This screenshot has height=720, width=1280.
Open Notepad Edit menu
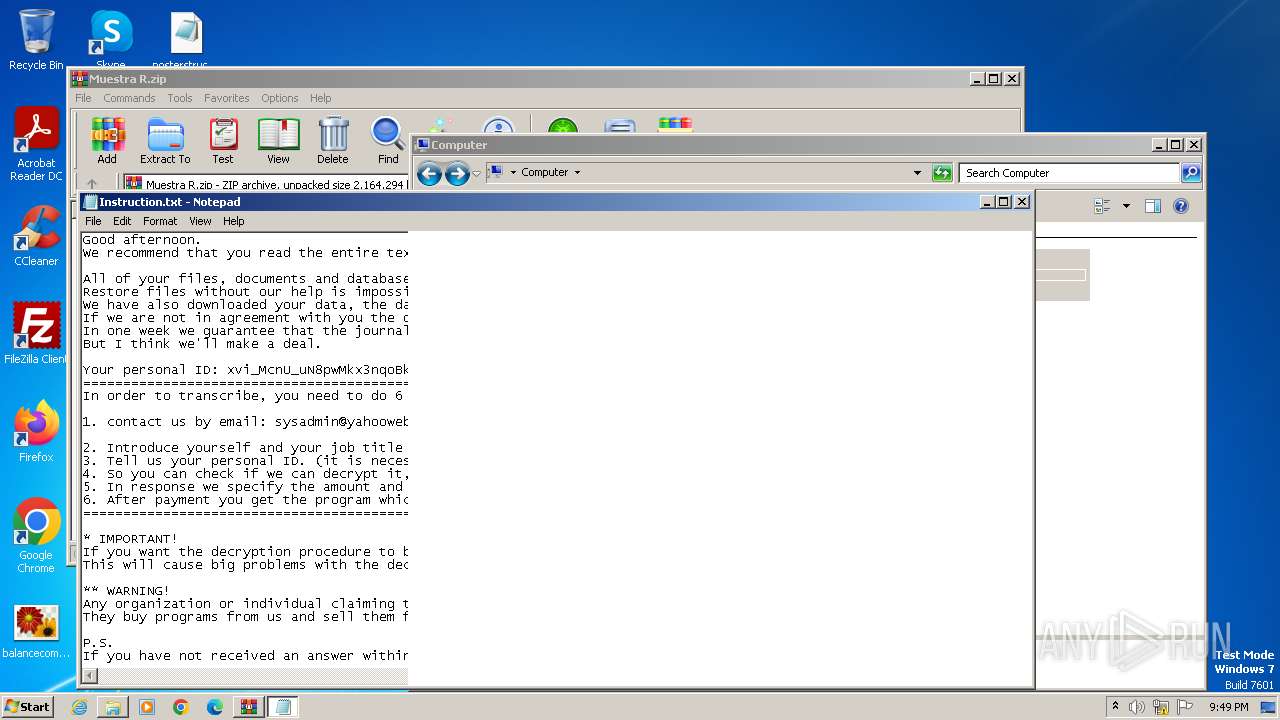pyautogui.click(x=122, y=221)
